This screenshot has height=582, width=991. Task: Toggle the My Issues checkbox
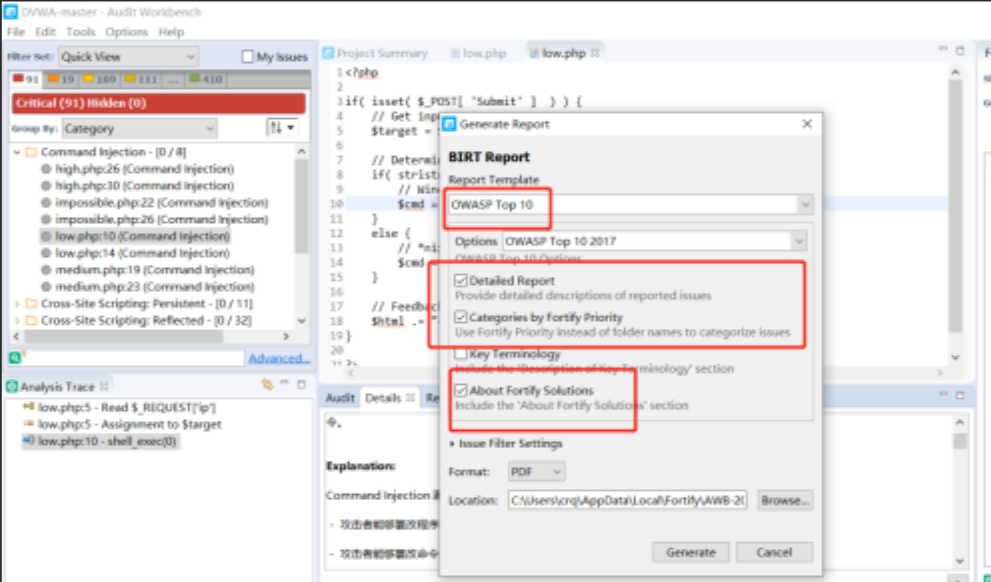[x=248, y=57]
